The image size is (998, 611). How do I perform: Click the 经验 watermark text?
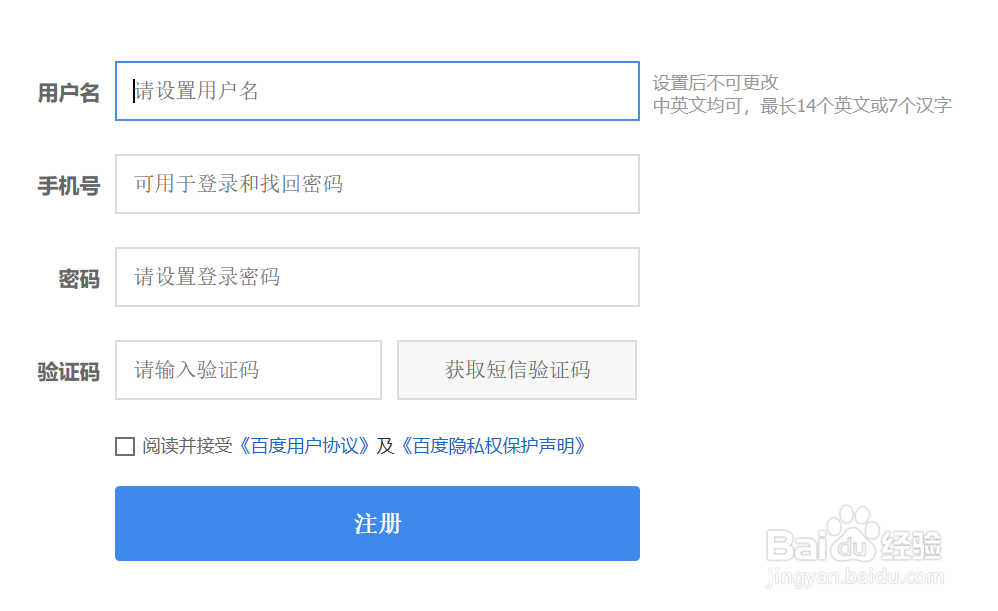tap(911, 546)
